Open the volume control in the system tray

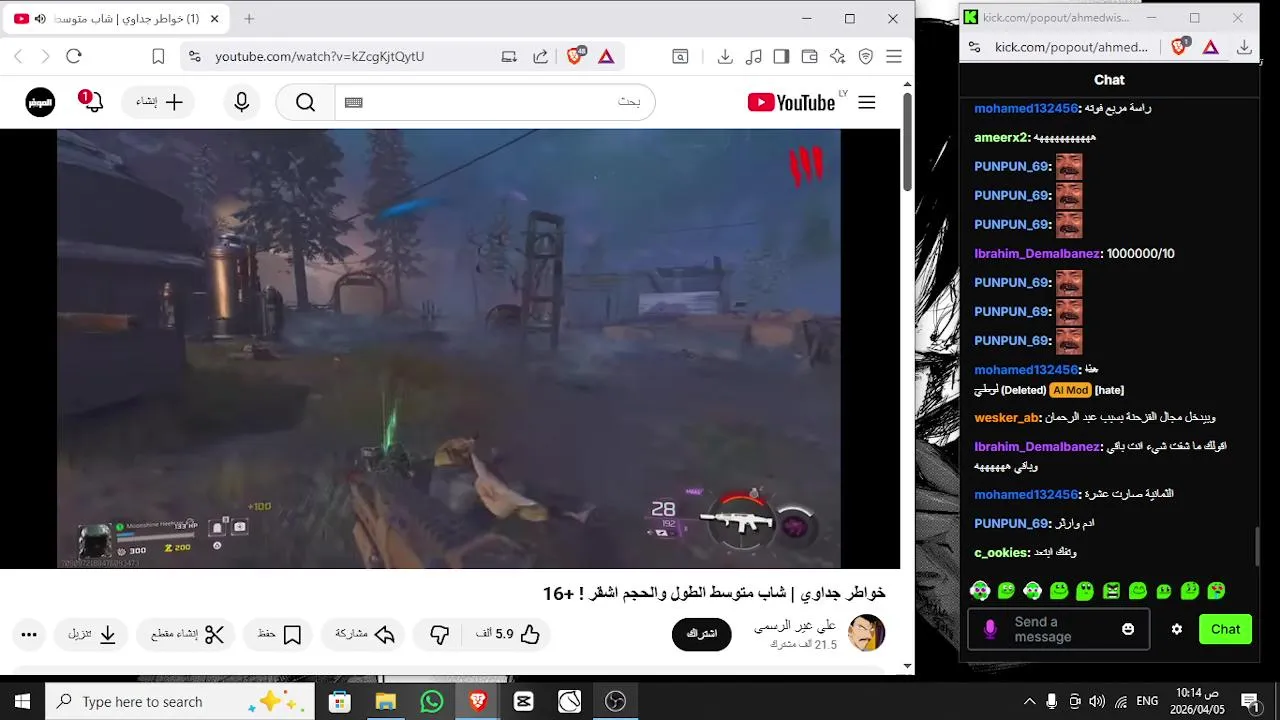coord(1097,701)
